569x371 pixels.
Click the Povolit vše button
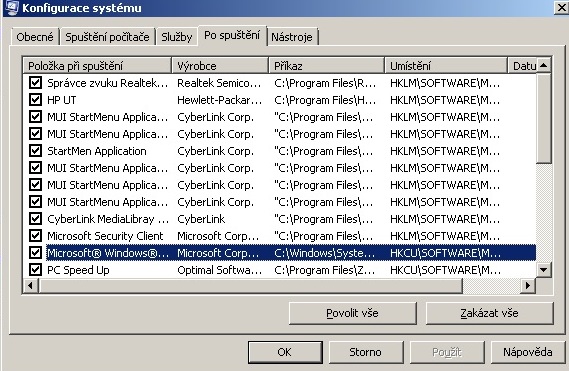pyautogui.click(x=352, y=313)
